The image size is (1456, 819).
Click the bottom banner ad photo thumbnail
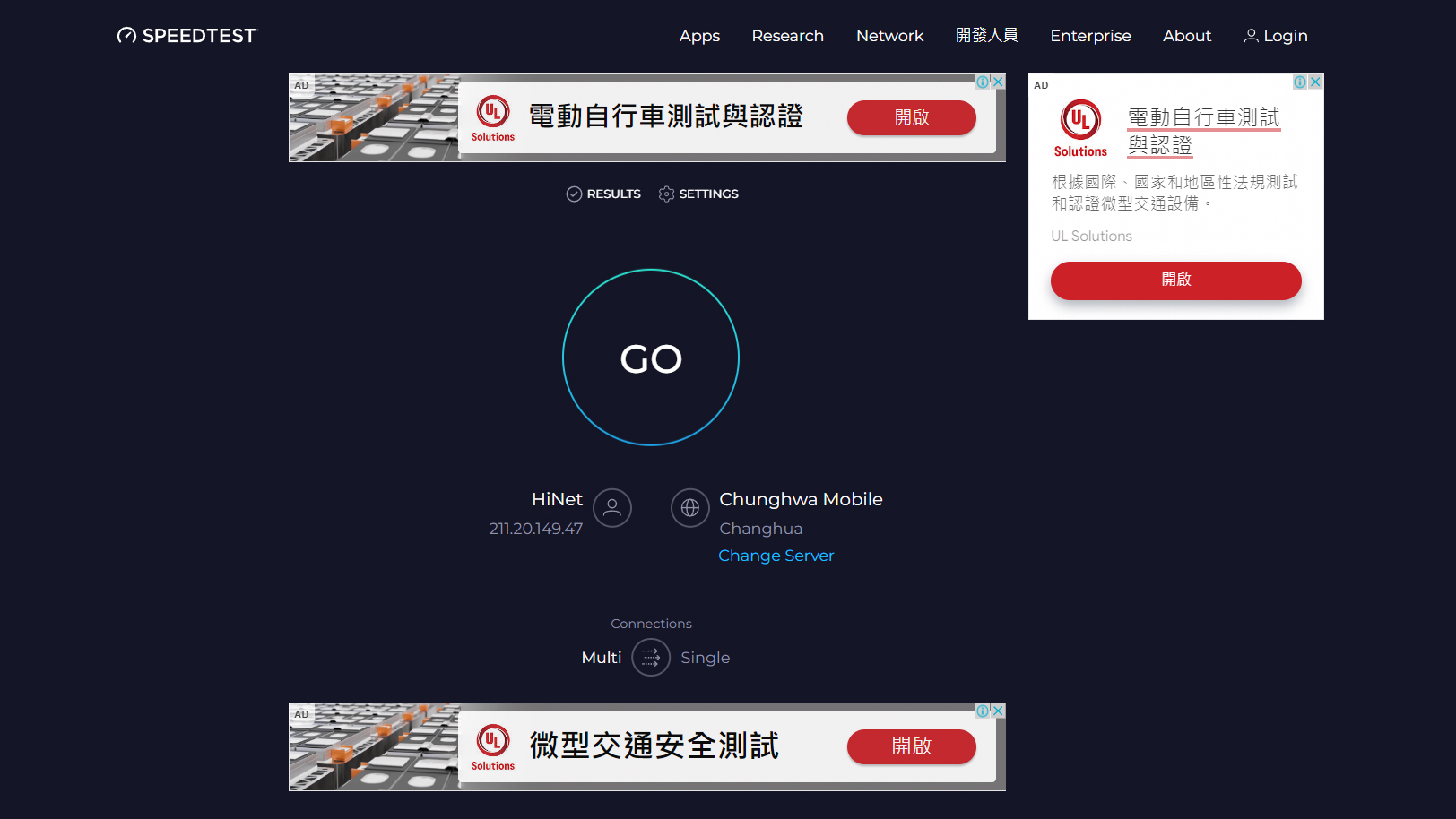[374, 747]
